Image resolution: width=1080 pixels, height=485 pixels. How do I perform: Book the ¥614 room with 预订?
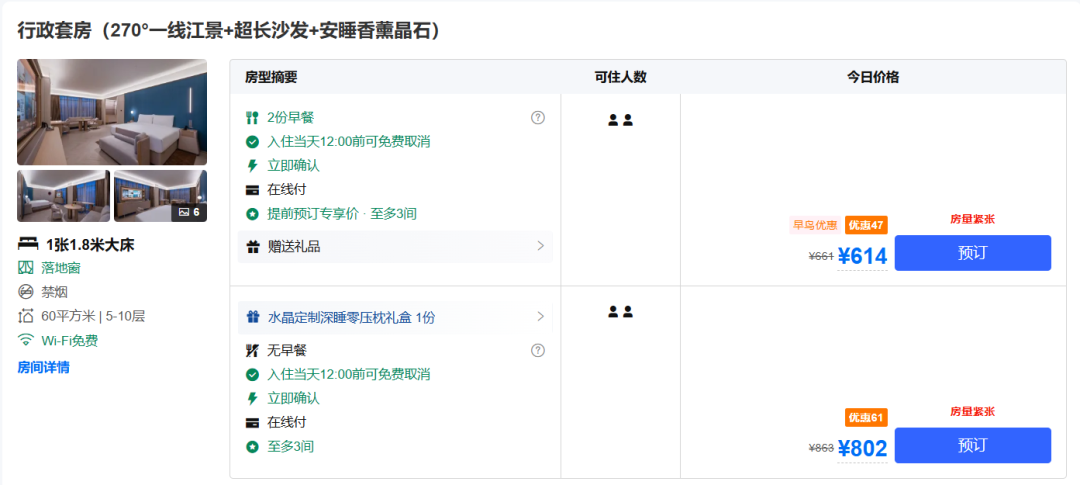(973, 253)
